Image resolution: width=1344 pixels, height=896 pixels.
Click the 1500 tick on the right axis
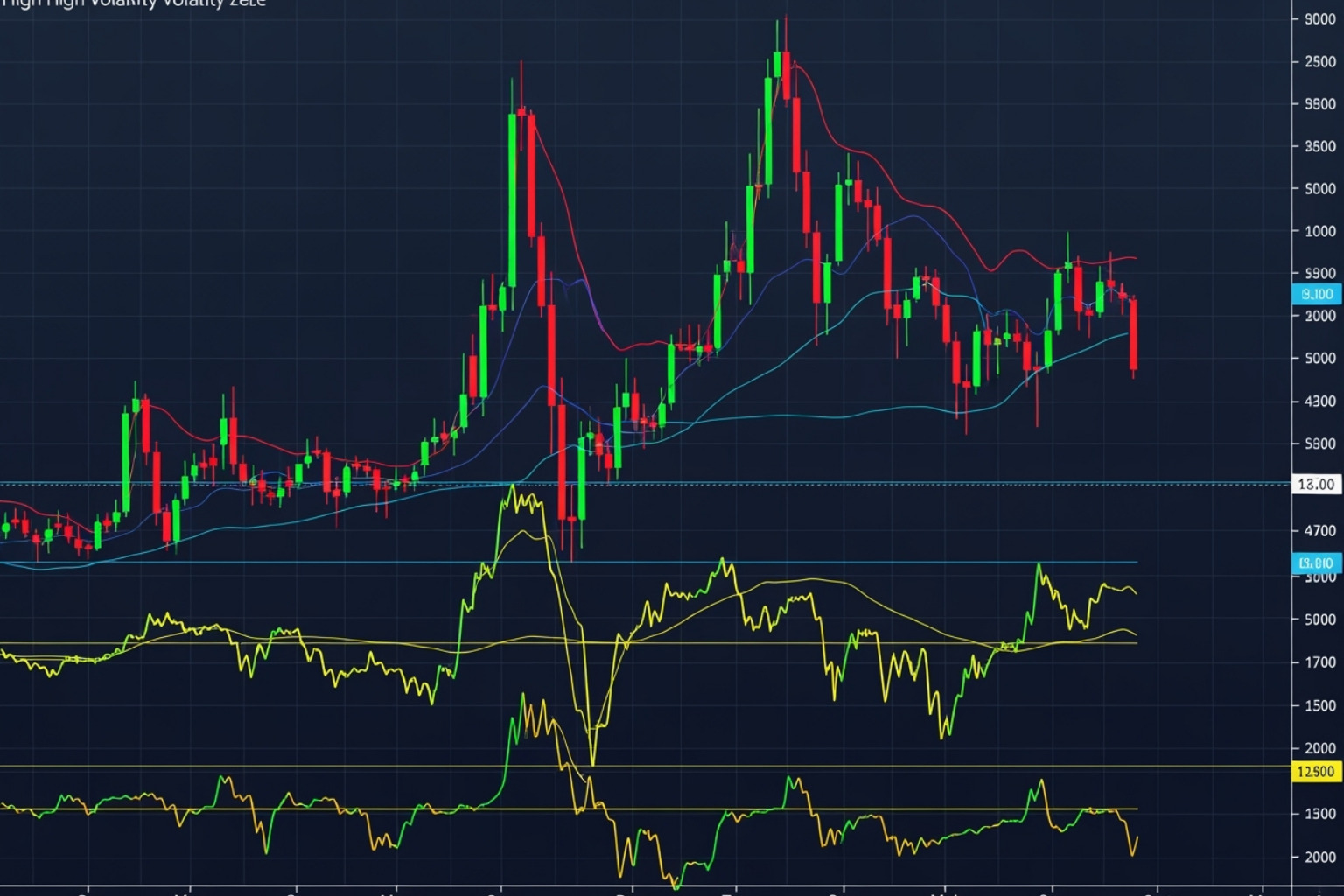click(1319, 705)
